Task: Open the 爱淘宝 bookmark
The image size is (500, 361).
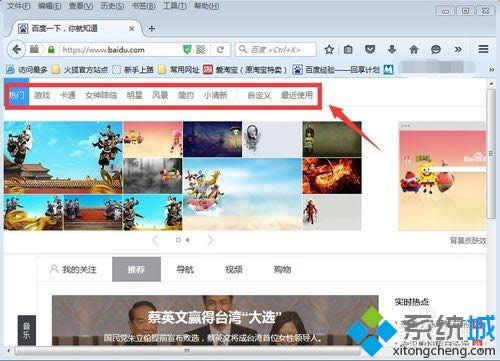Action: [245, 70]
